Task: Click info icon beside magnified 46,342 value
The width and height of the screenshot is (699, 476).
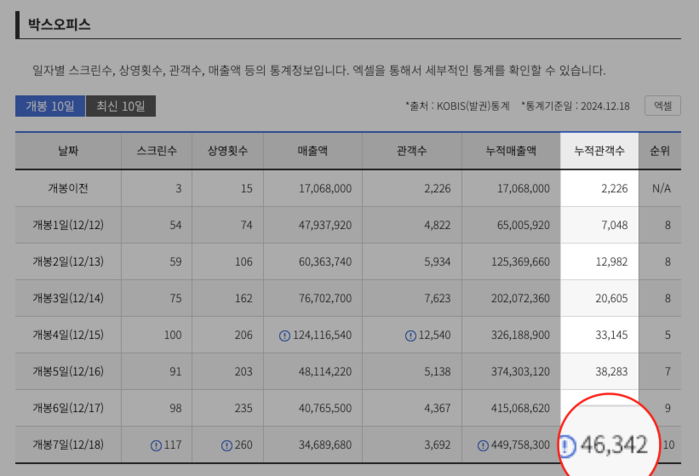Action: [567, 445]
